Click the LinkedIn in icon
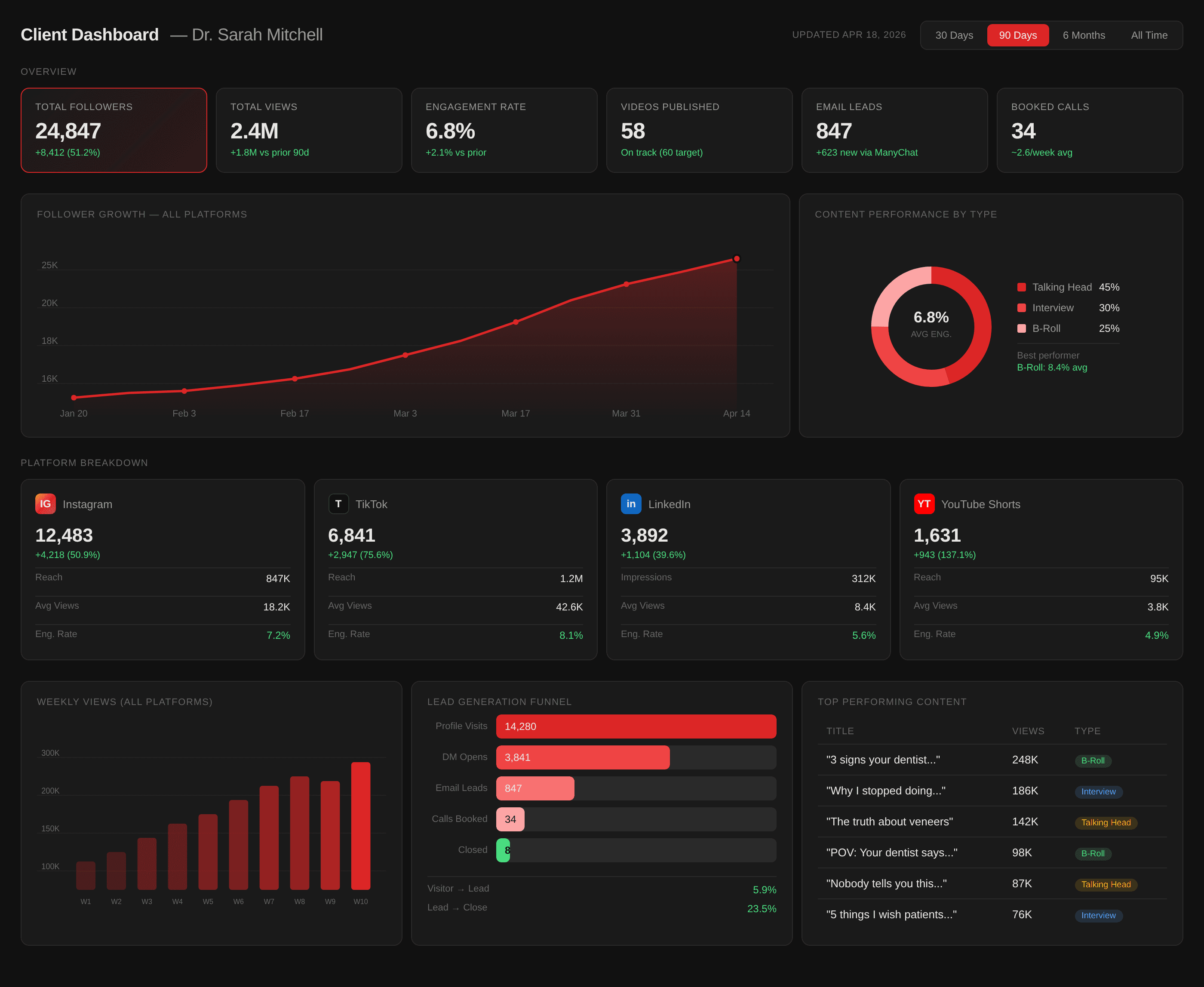 pyautogui.click(x=631, y=504)
